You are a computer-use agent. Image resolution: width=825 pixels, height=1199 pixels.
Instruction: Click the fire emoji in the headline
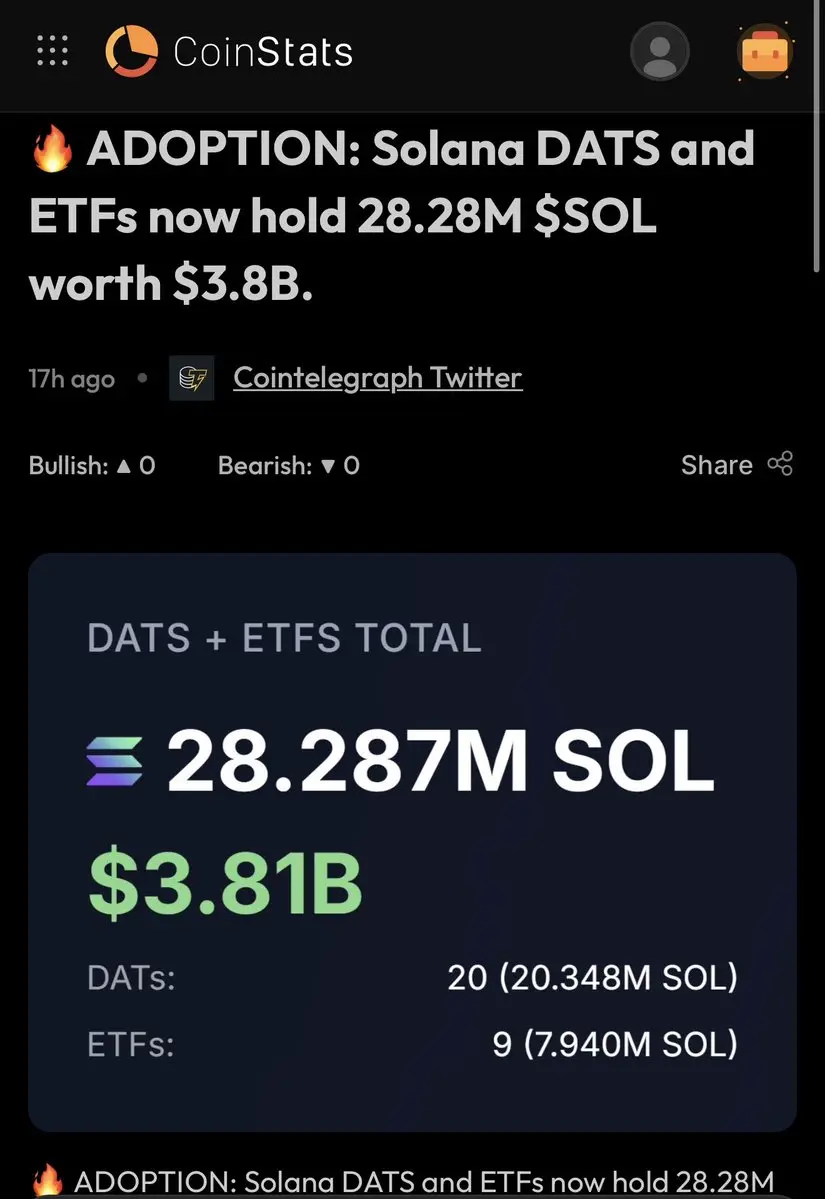tap(52, 152)
